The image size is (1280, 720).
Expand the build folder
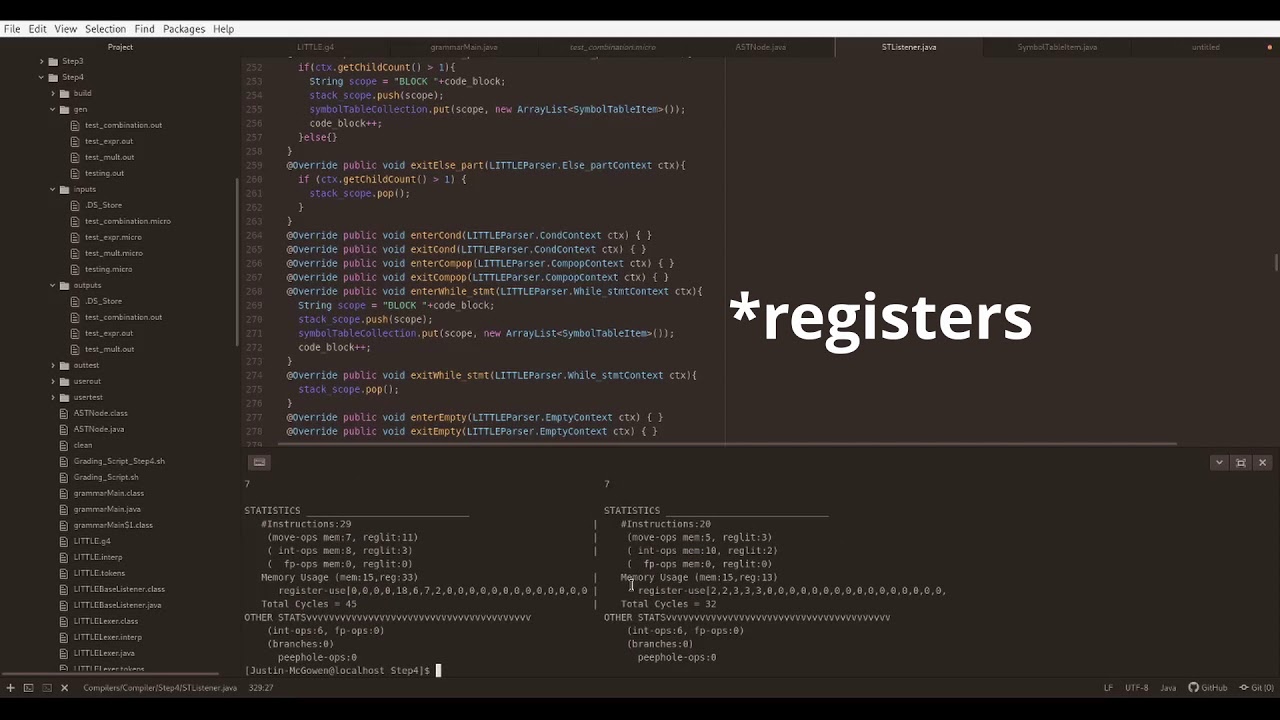(53, 93)
